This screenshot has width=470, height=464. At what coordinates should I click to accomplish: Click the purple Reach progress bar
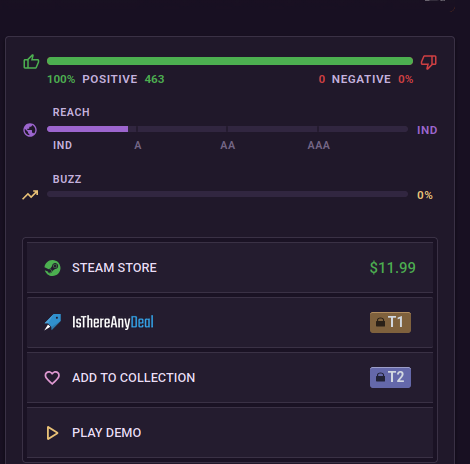(227, 129)
